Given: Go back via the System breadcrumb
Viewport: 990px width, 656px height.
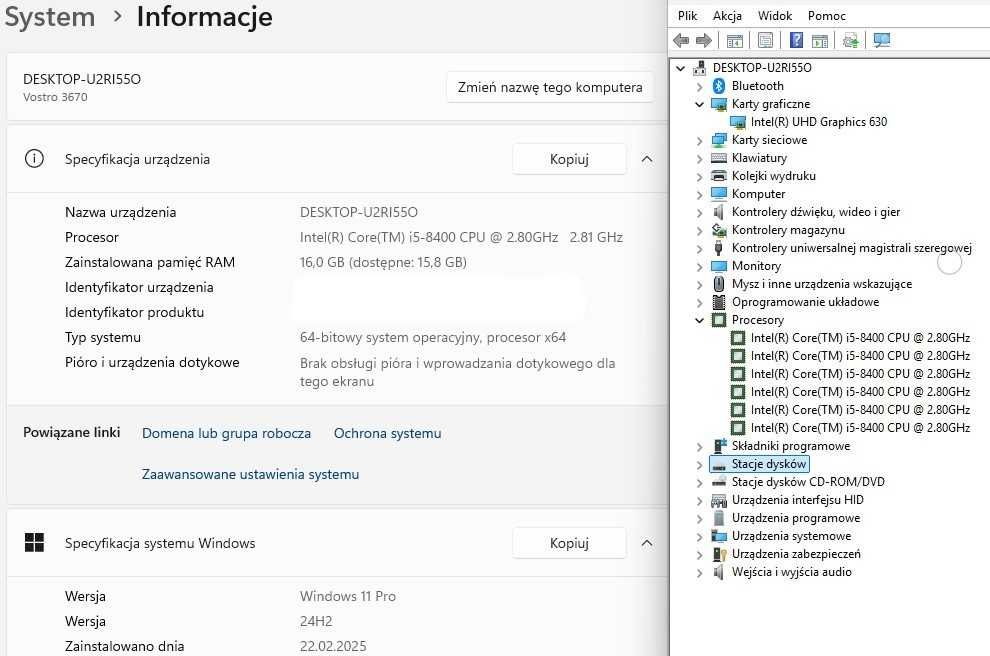Looking at the screenshot, I should click(49, 16).
